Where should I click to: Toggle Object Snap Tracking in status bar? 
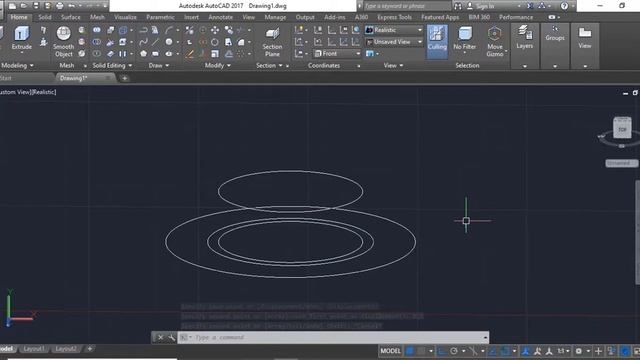pos(493,351)
